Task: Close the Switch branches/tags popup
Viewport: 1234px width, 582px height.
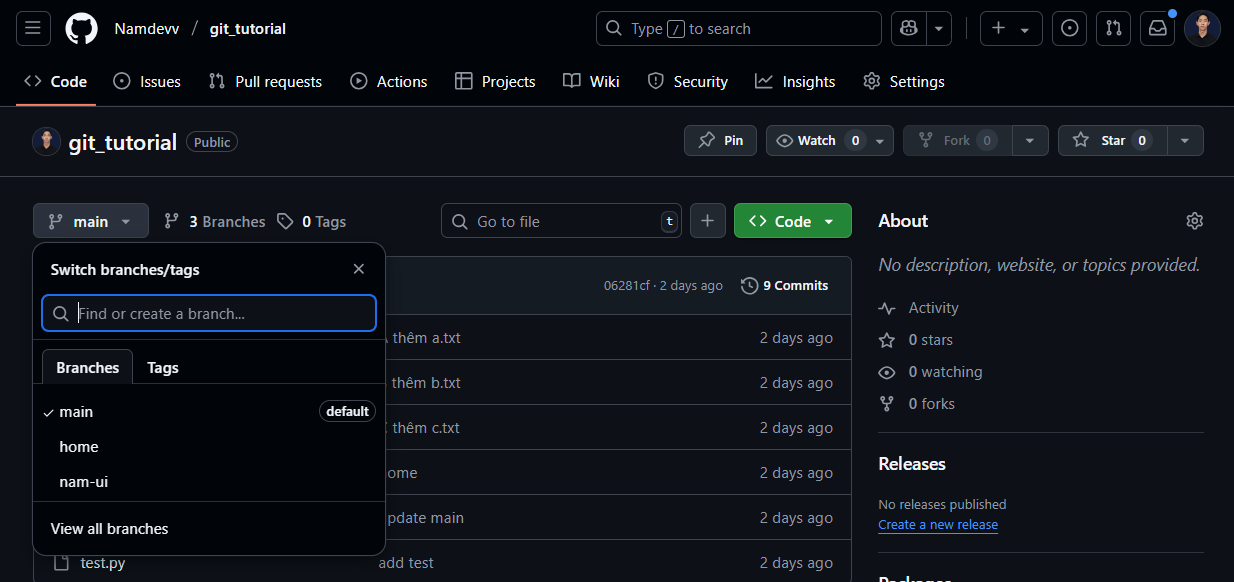Action: click(x=359, y=269)
